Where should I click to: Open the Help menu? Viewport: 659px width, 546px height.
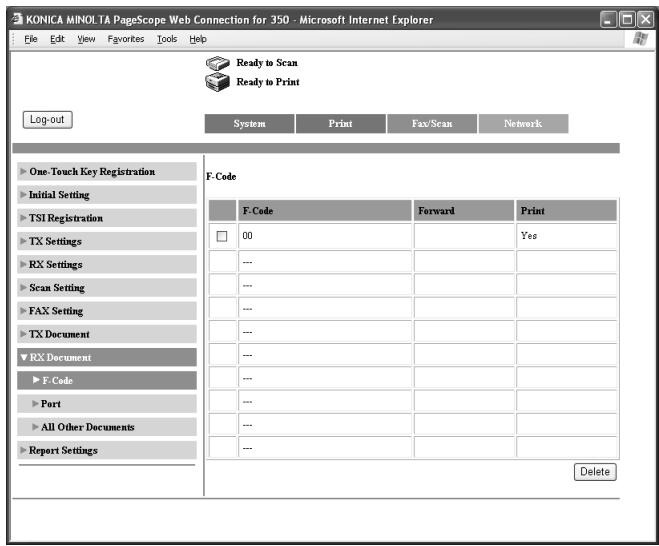[x=198, y=39]
